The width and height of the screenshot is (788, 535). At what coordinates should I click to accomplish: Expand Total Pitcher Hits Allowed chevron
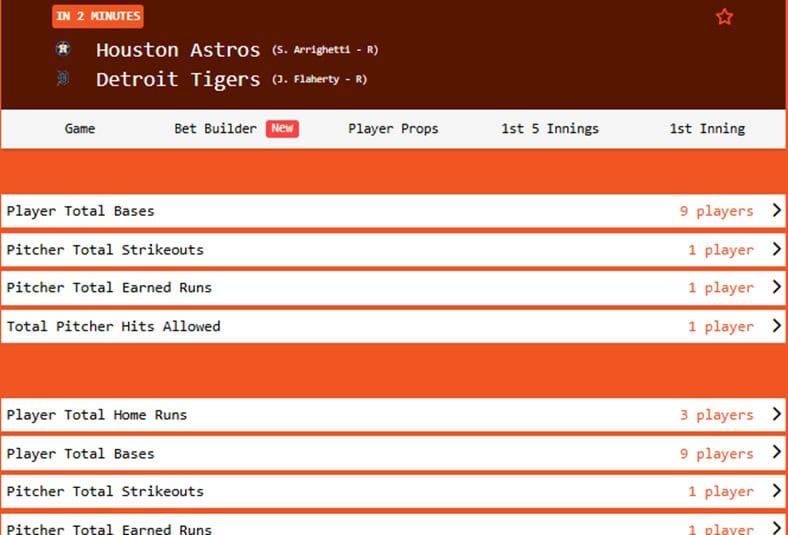pyautogui.click(x=776, y=326)
